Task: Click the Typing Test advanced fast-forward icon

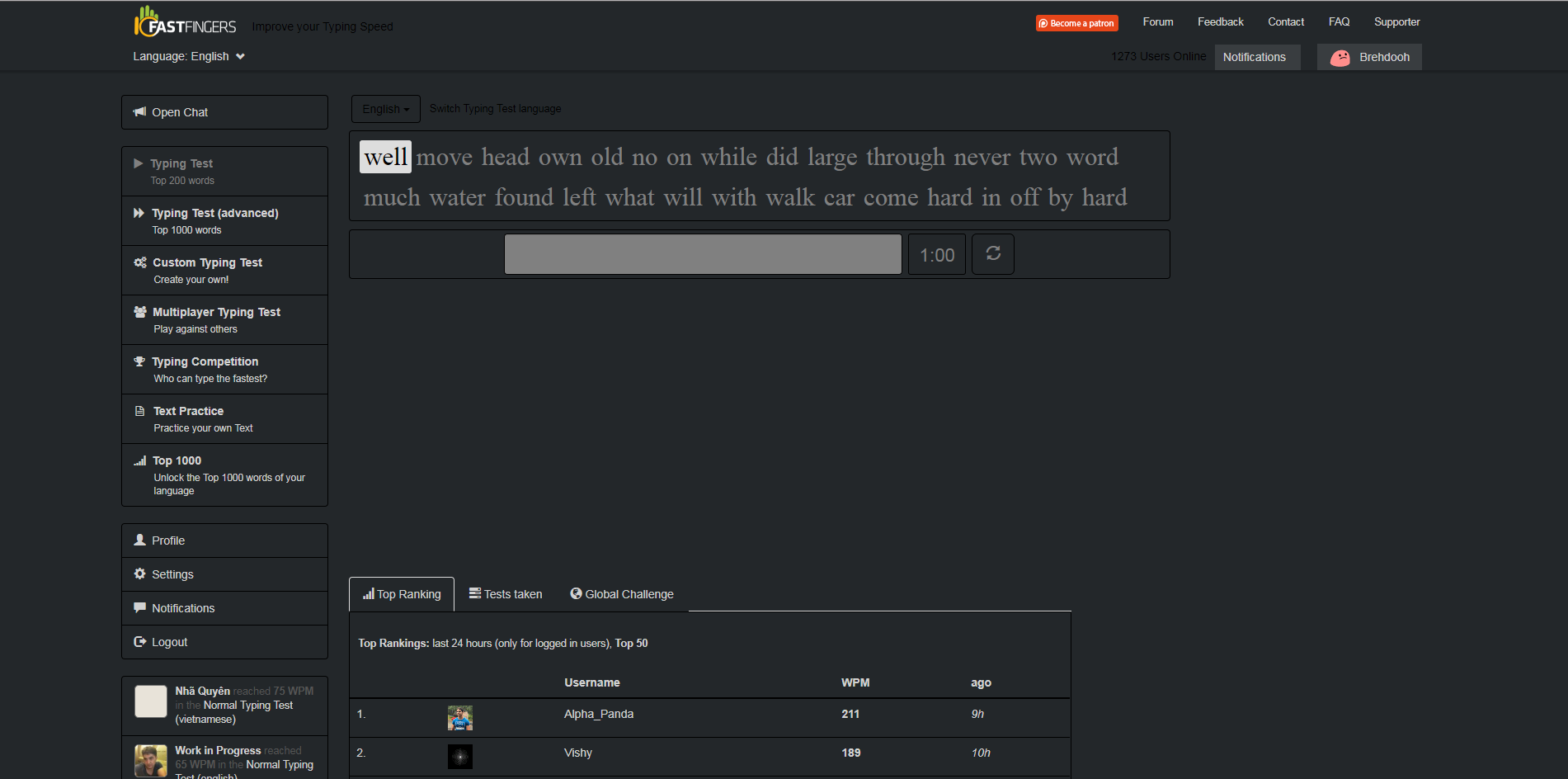Action: [x=140, y=212]
